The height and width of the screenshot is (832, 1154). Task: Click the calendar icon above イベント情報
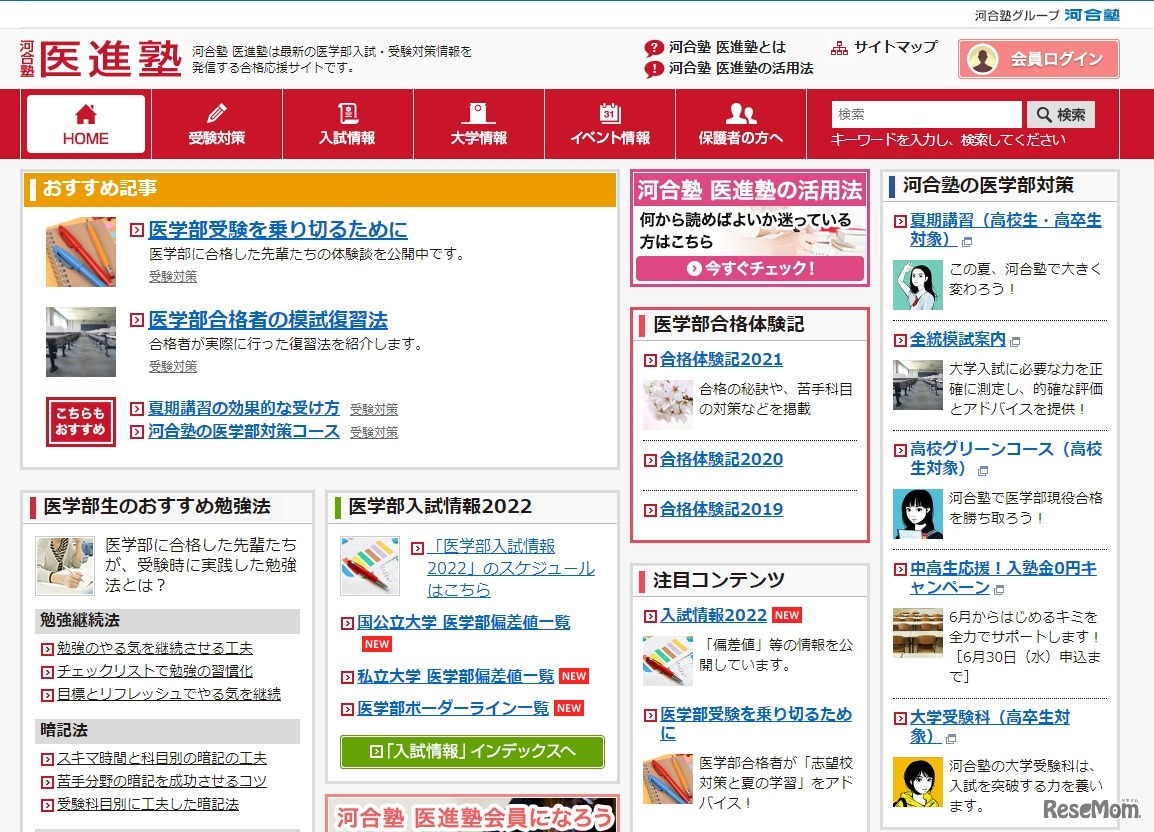click(610, 113)
